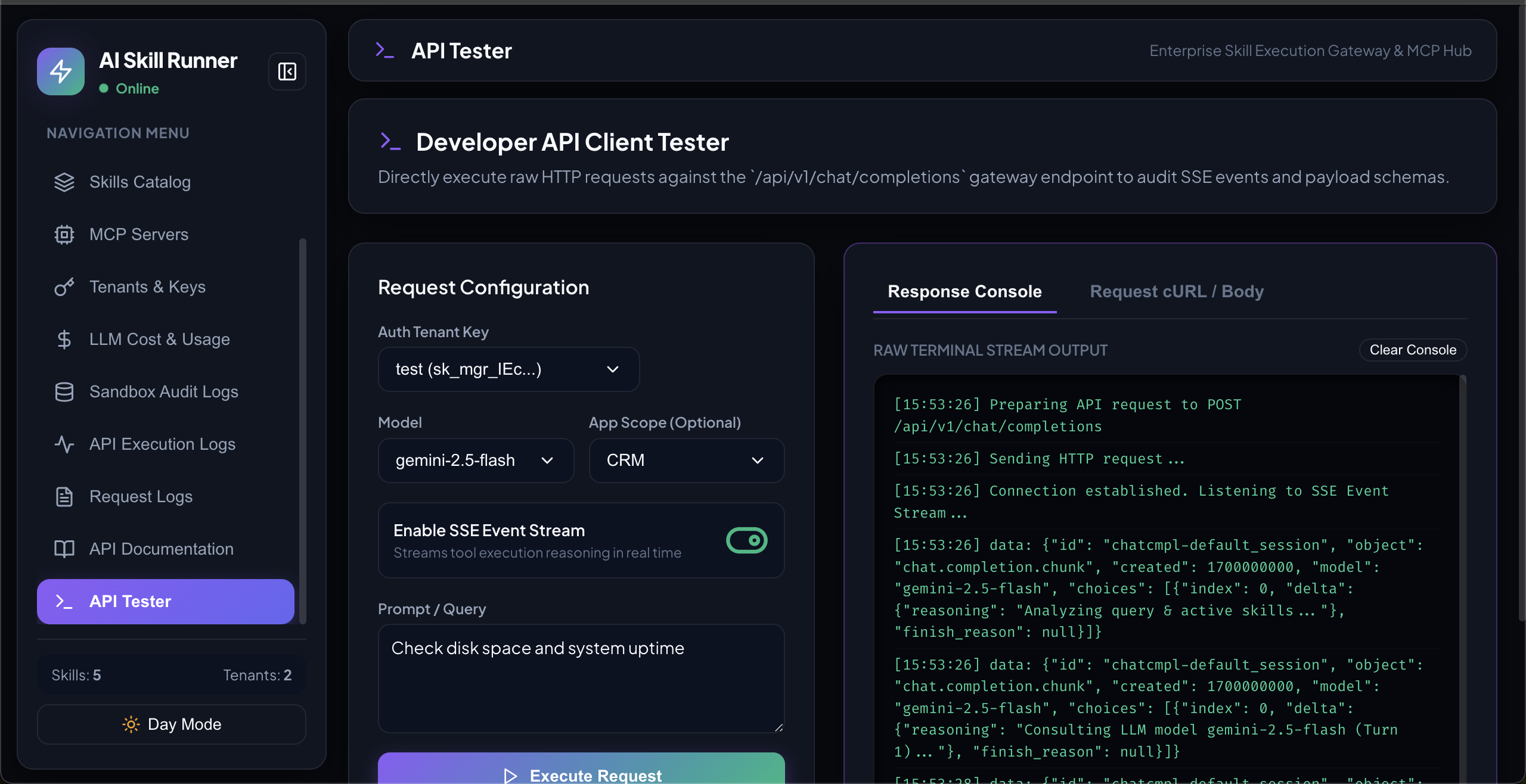Screen dimensions: 1526x784
Task: Click the green Online status dot
Action: pyautogui.click(x=104, y=89)
